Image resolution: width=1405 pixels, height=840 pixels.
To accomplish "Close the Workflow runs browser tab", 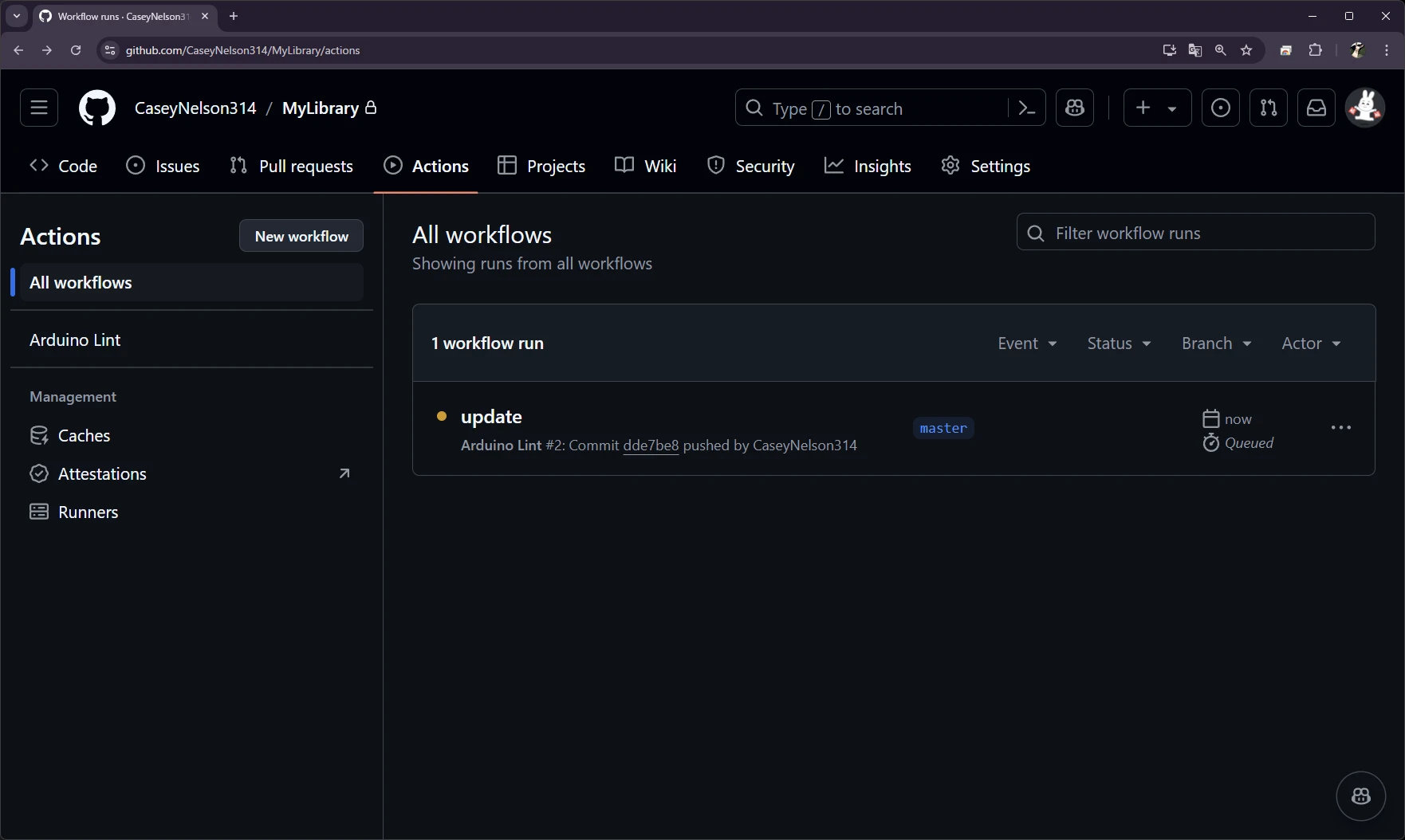I will click(205, 16).
